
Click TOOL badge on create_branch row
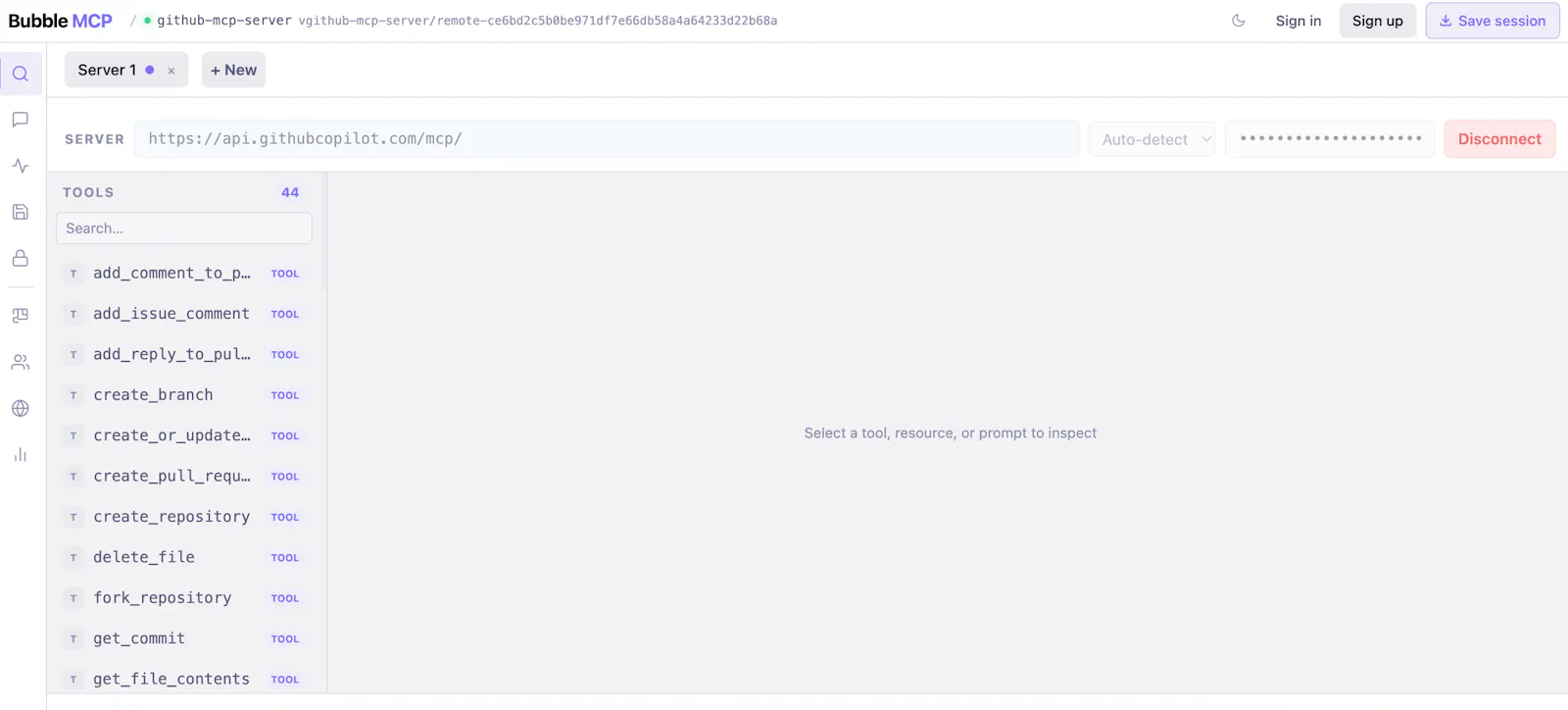click(x=285, y=396)
